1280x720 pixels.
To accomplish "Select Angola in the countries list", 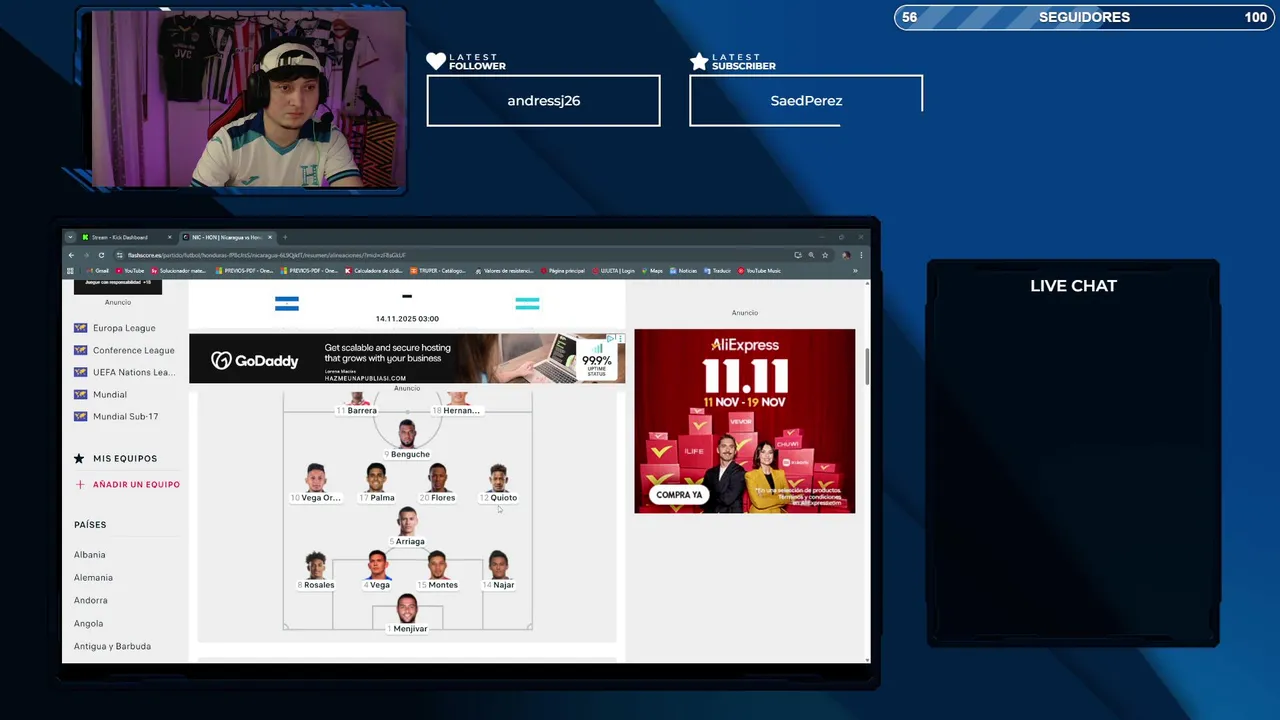I will [88, 624].
